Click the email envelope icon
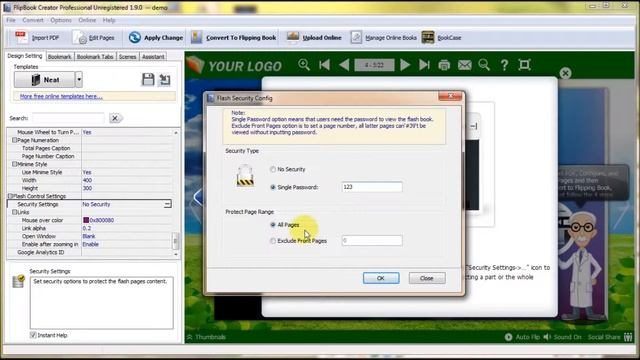 point(464,64)
